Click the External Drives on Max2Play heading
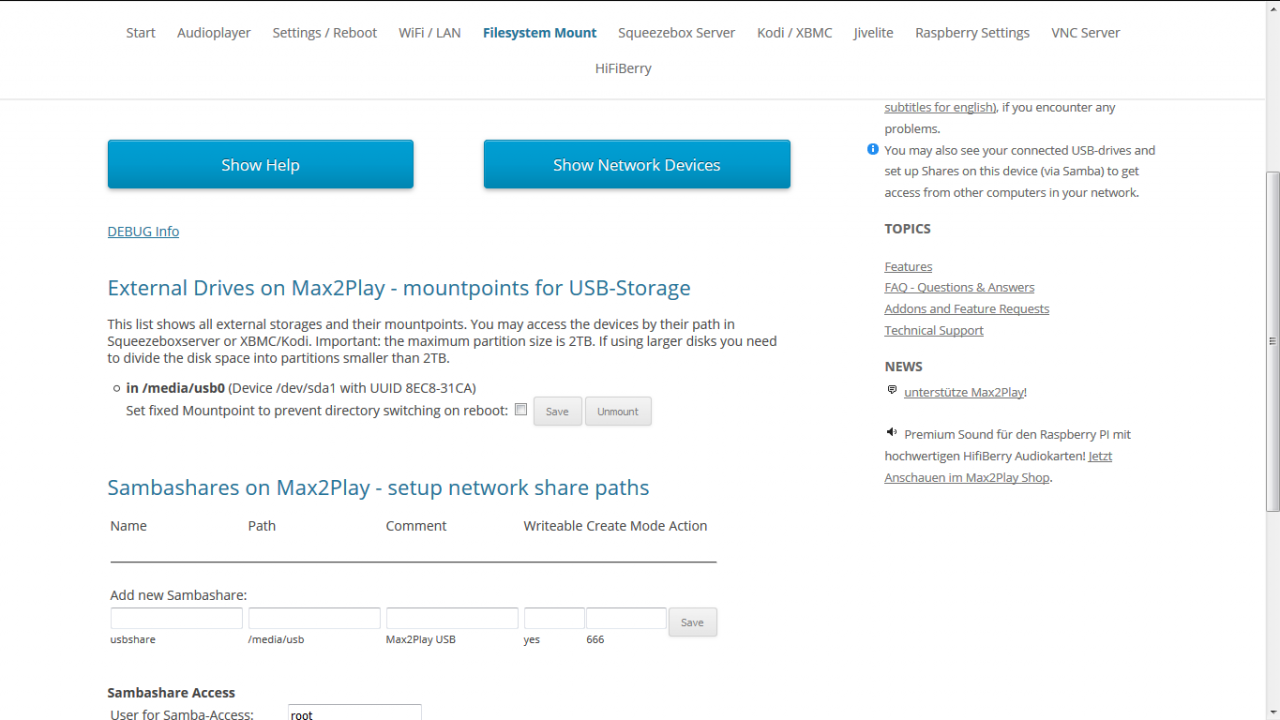This screenshot has height=720, width=1280. [399, 288]
